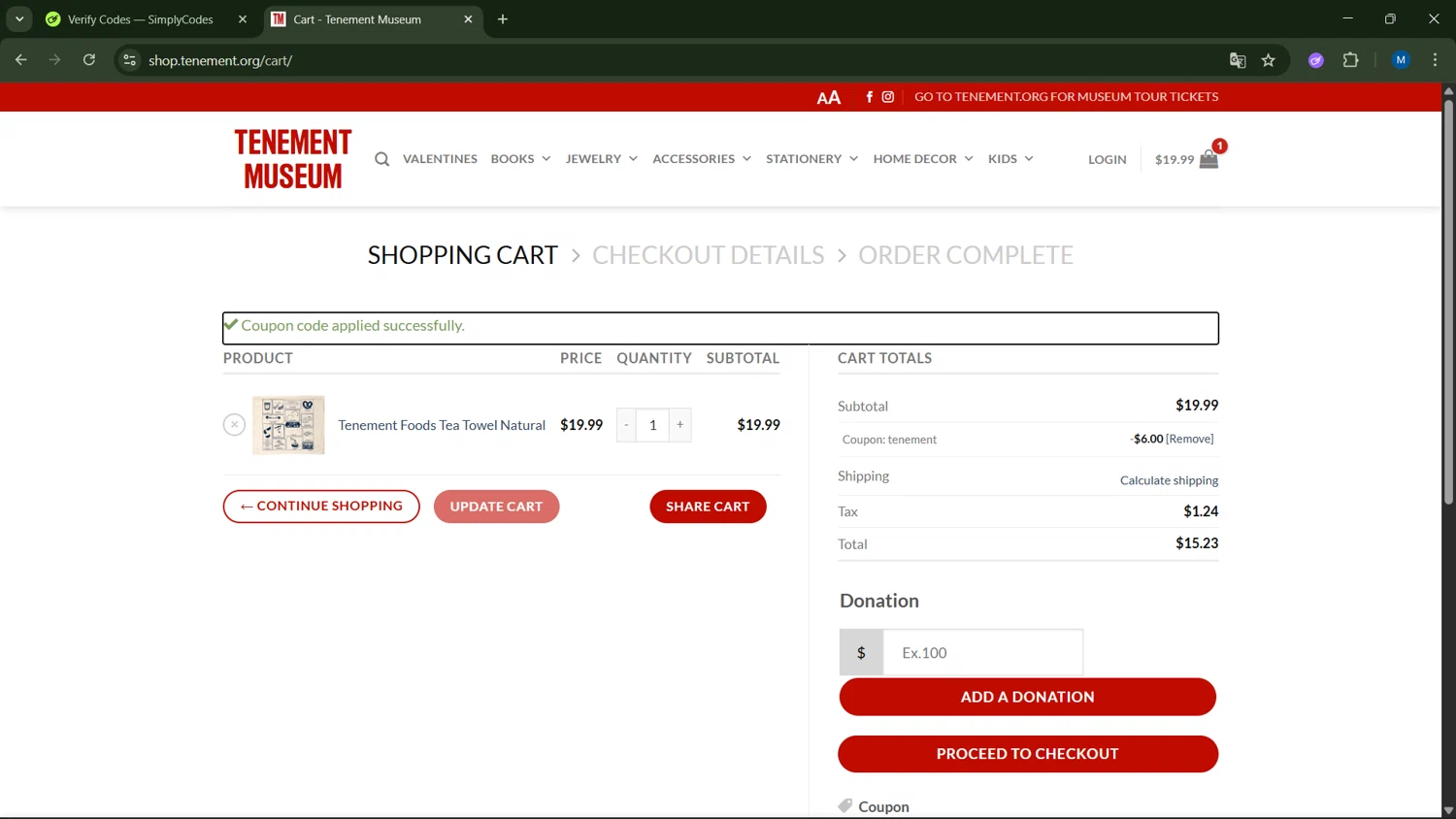Click the AA text size icon

828,97
